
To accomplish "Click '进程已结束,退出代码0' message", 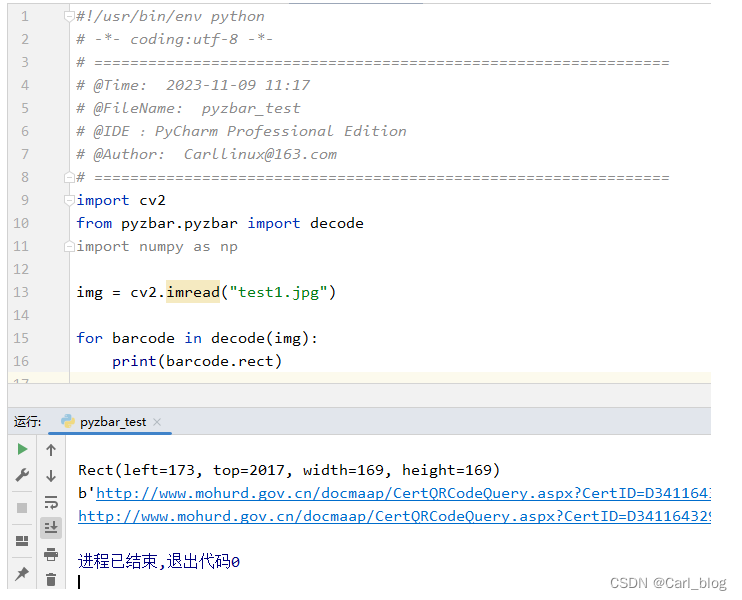I will (x=159, y=562).
